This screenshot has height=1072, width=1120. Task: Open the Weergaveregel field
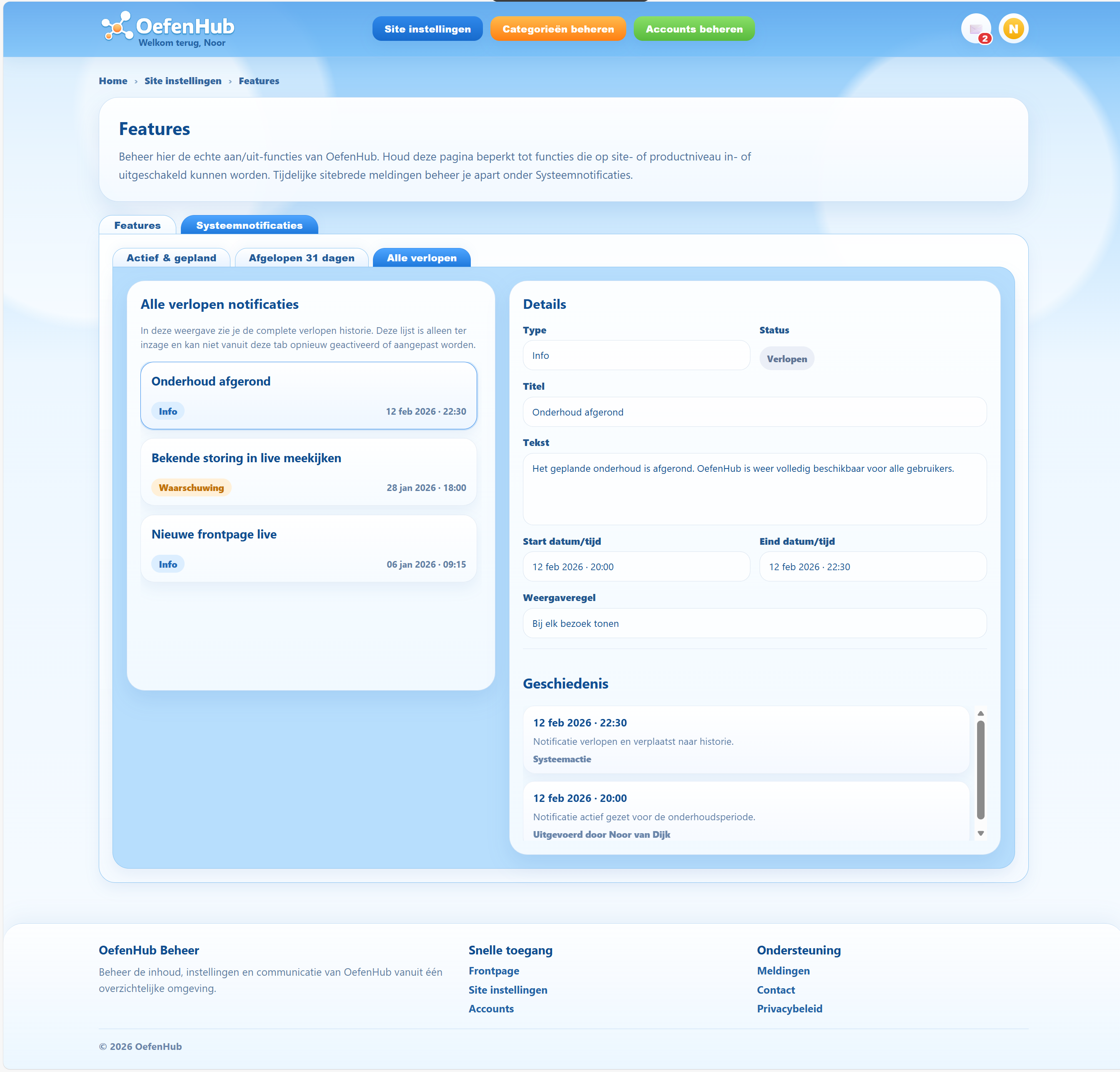pyautogui.click(x=755, y=624)
